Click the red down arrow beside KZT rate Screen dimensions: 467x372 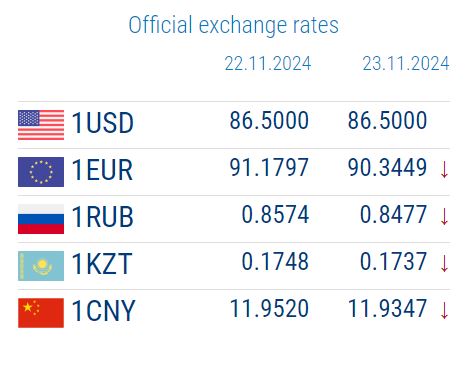point(444,264)
